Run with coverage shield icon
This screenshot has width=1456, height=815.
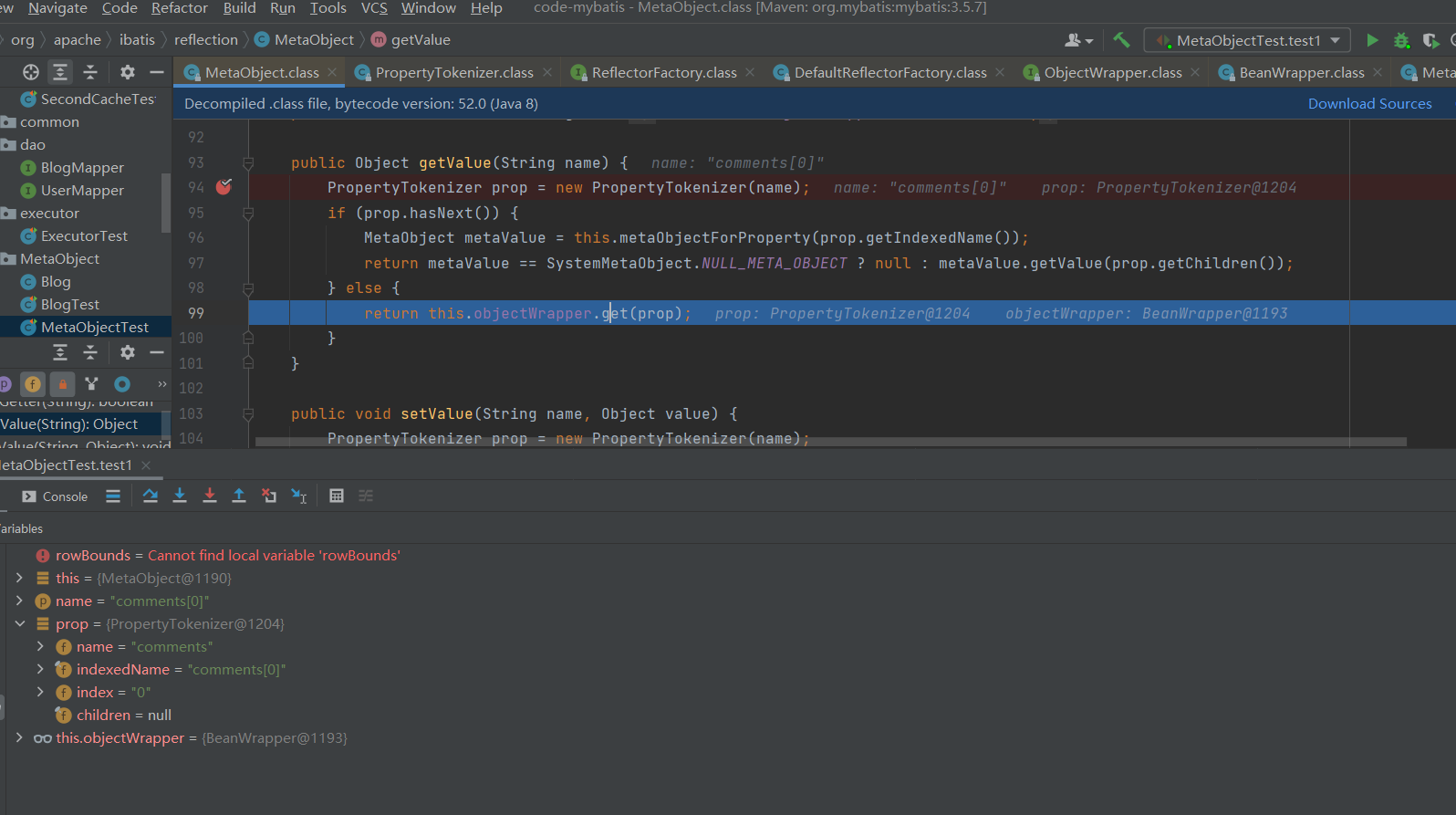[x=1430, y=40]
